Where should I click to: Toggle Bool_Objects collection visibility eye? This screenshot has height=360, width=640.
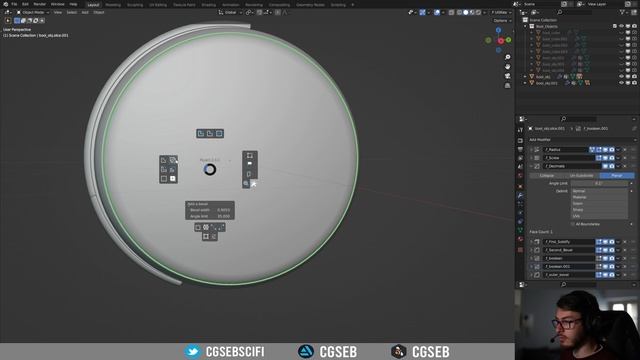621,26
